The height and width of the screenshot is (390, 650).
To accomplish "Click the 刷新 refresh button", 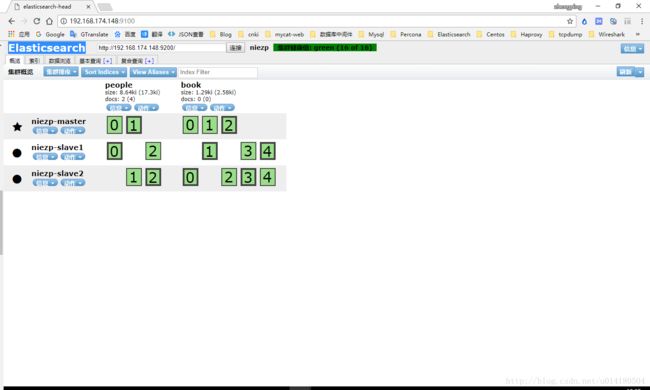I will click(x=626, y=72).
